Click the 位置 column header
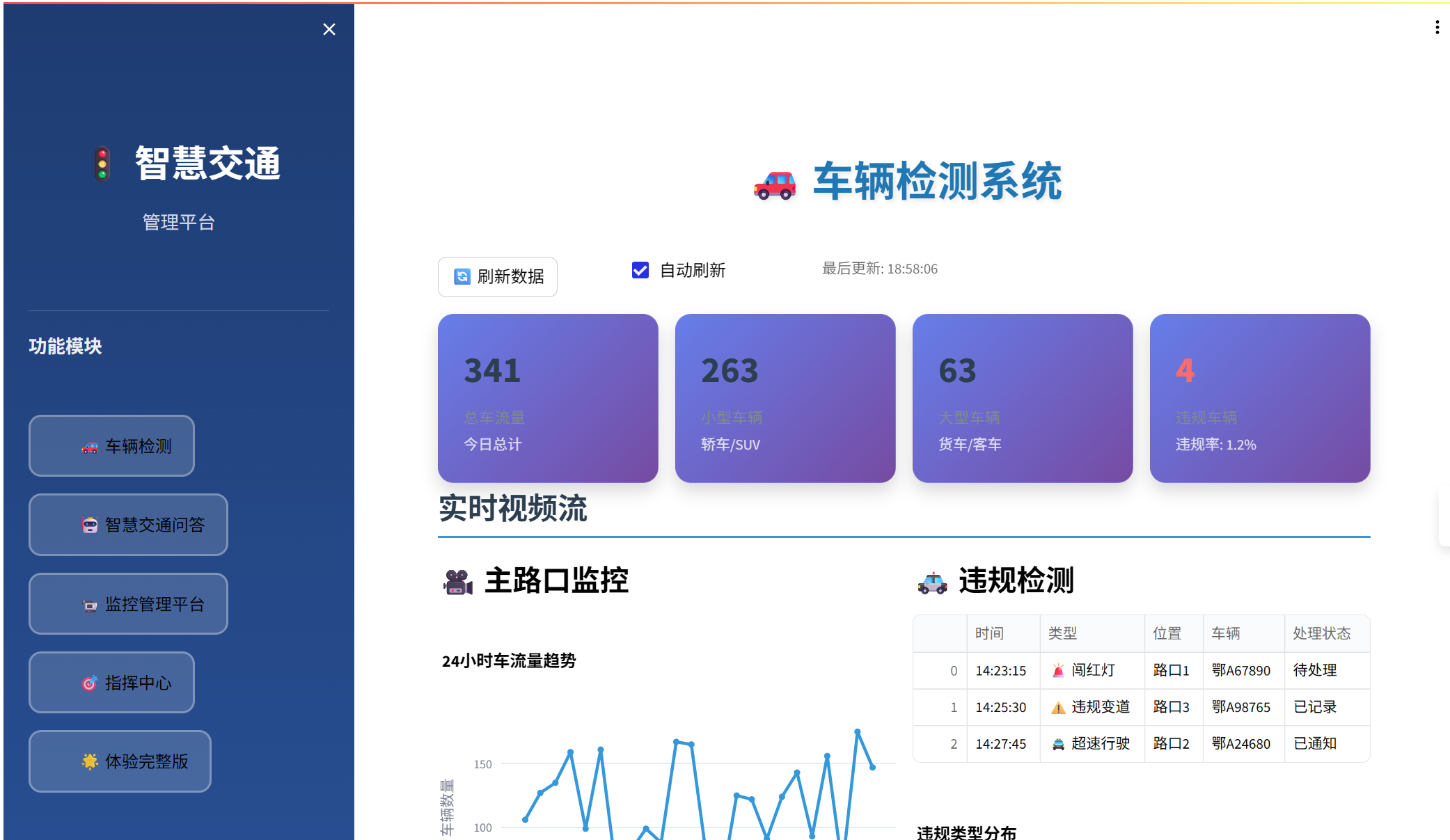1450x840 pixels. coord(1174,633)
